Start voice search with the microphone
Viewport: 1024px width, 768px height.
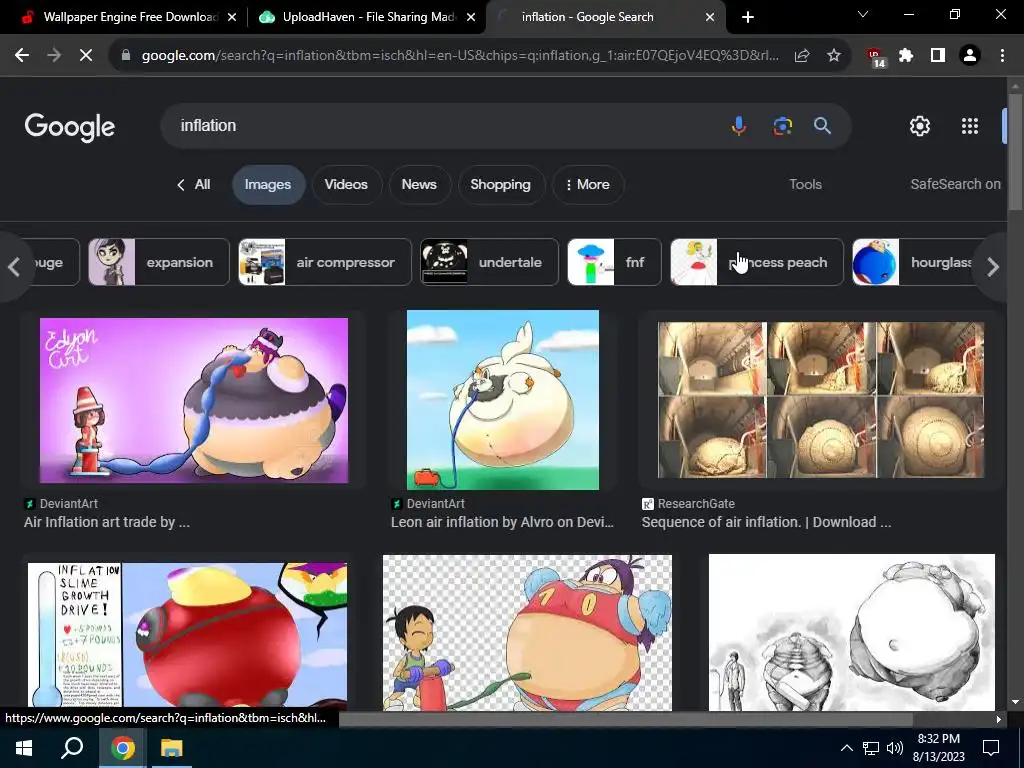coord(739,125)
